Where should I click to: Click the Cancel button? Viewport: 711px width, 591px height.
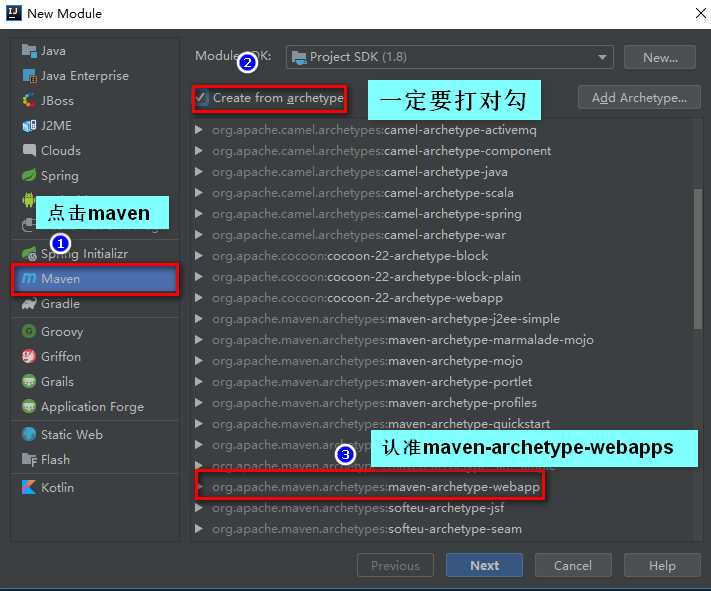(x=573, y=566)
